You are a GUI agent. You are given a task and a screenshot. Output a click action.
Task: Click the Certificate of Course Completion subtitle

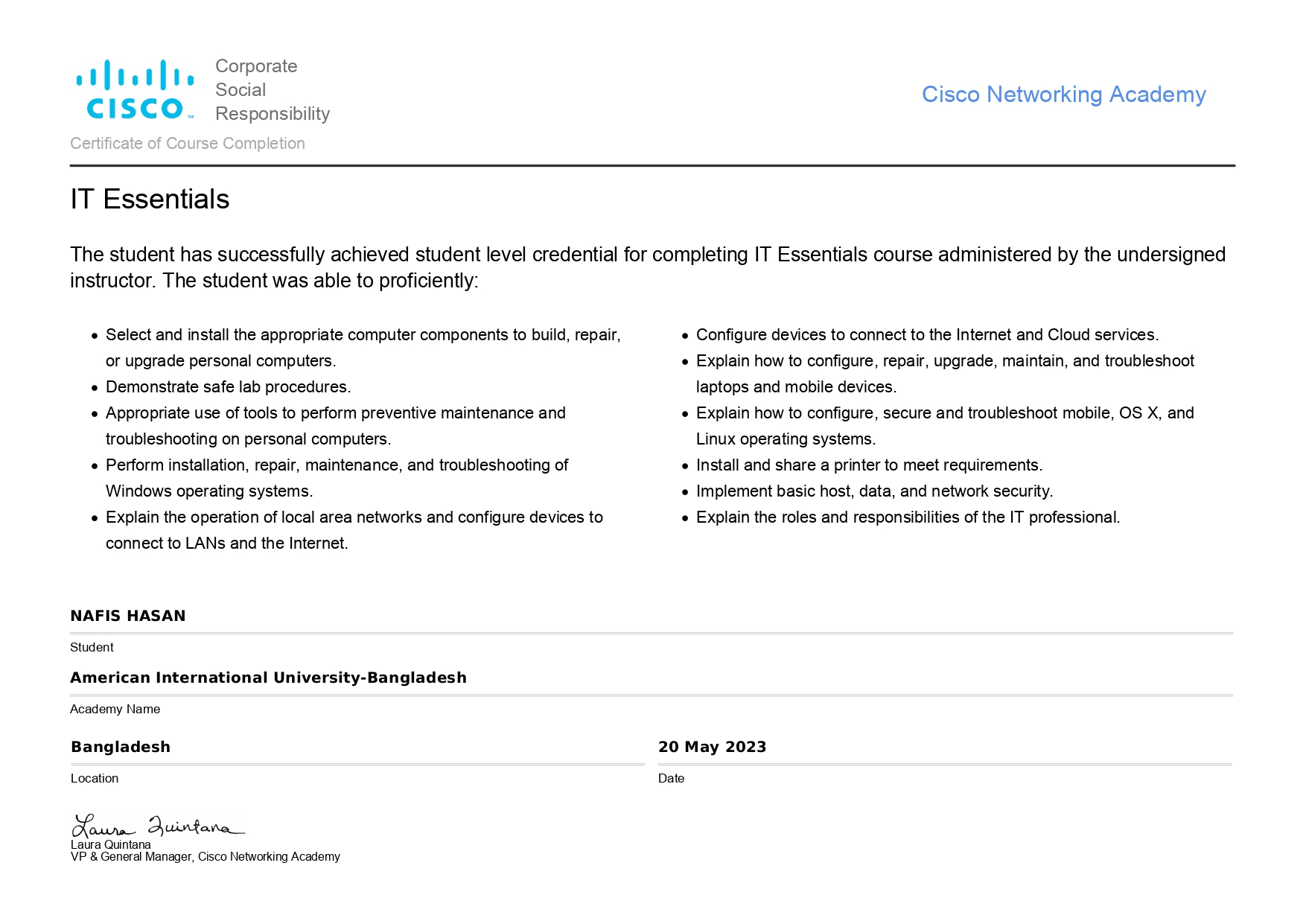pos(188,144)
